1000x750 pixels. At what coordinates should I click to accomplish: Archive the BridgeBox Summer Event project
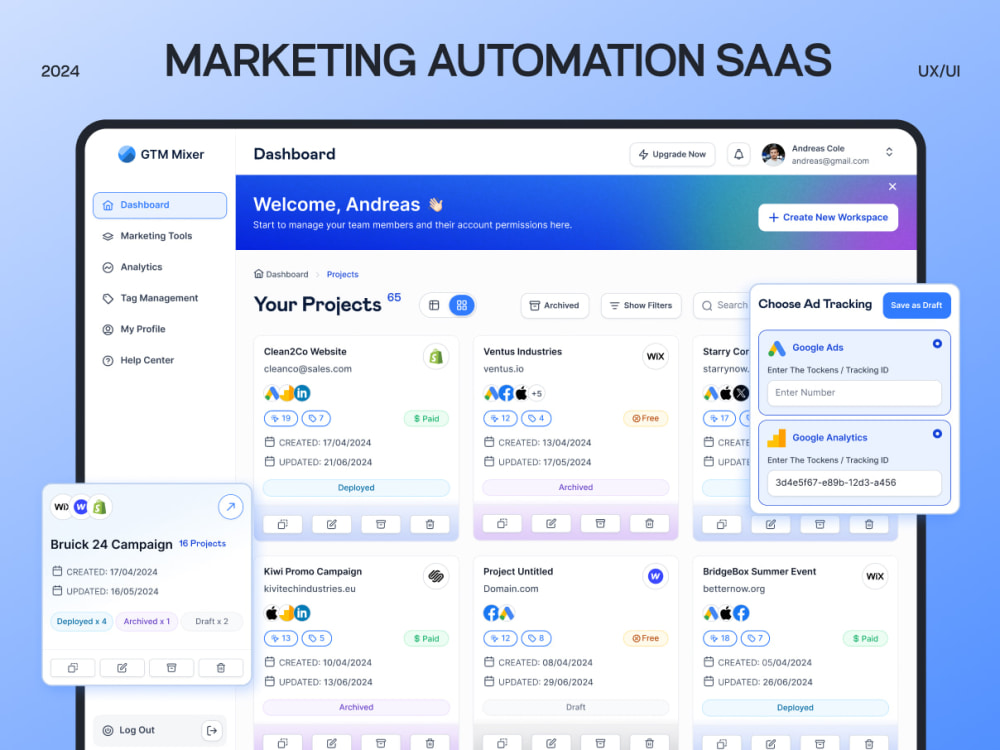tap(820, 744)
